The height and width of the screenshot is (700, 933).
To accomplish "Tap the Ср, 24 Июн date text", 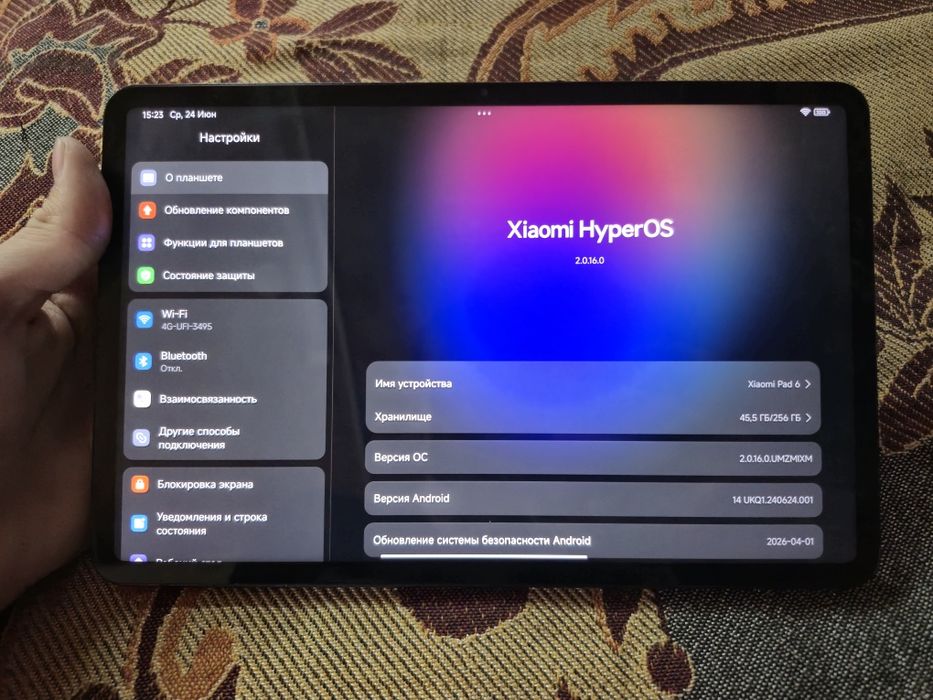I will click(x=193, y=114).
